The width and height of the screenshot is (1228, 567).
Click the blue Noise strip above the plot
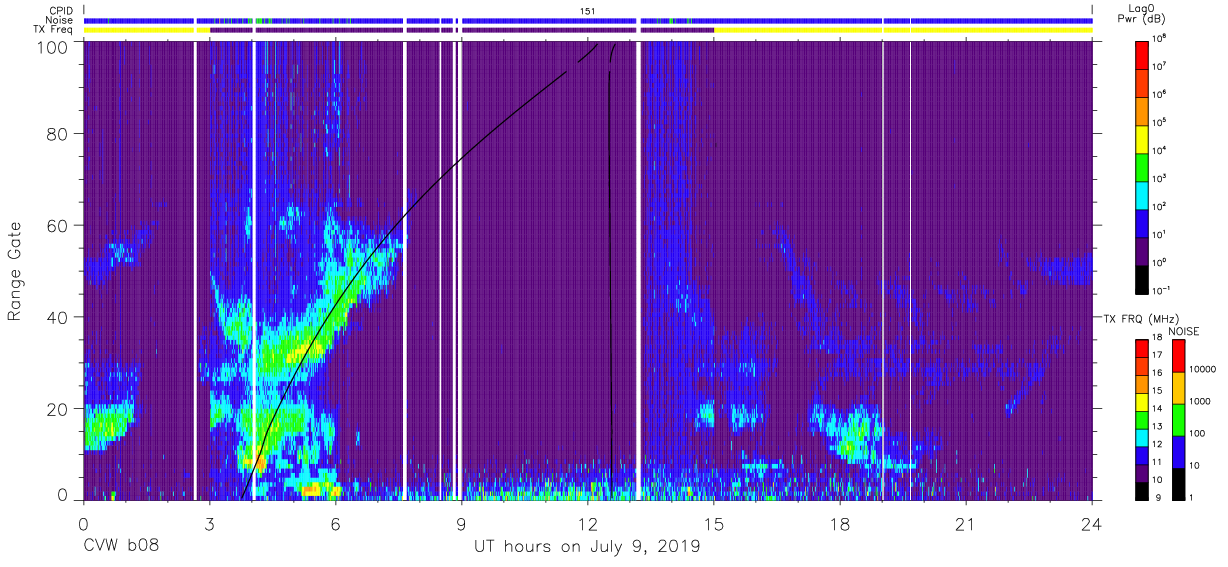[x=588, y=20]
